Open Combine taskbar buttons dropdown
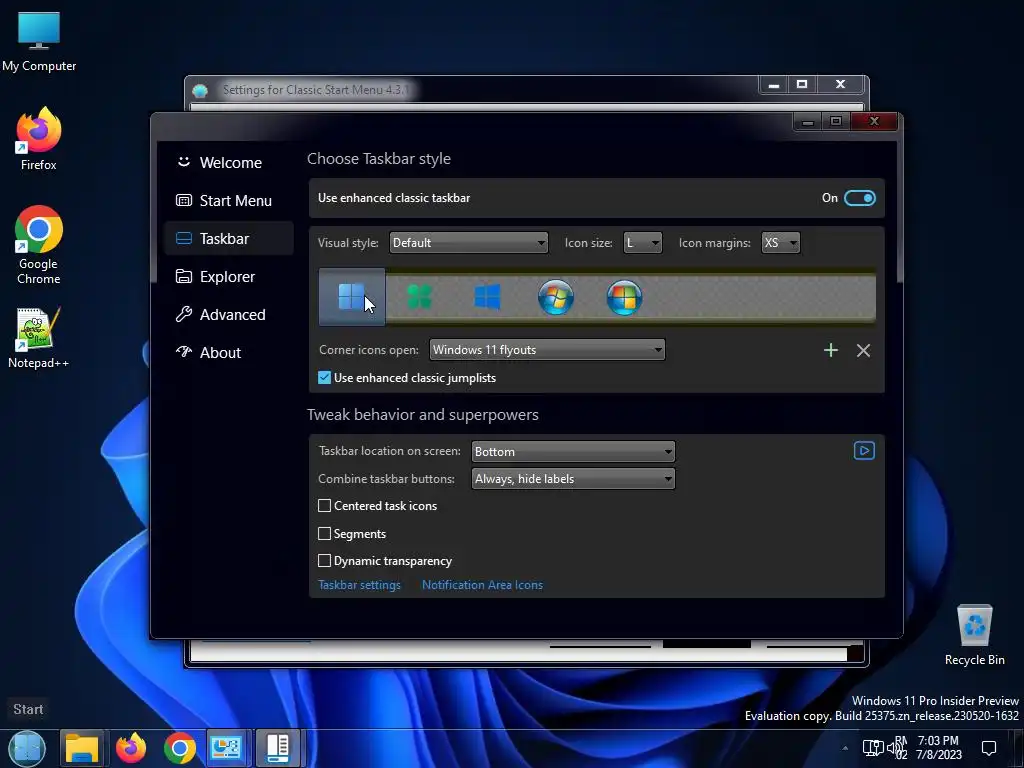The height and width of the screenshot is (768, 1024). pos(573,479)
